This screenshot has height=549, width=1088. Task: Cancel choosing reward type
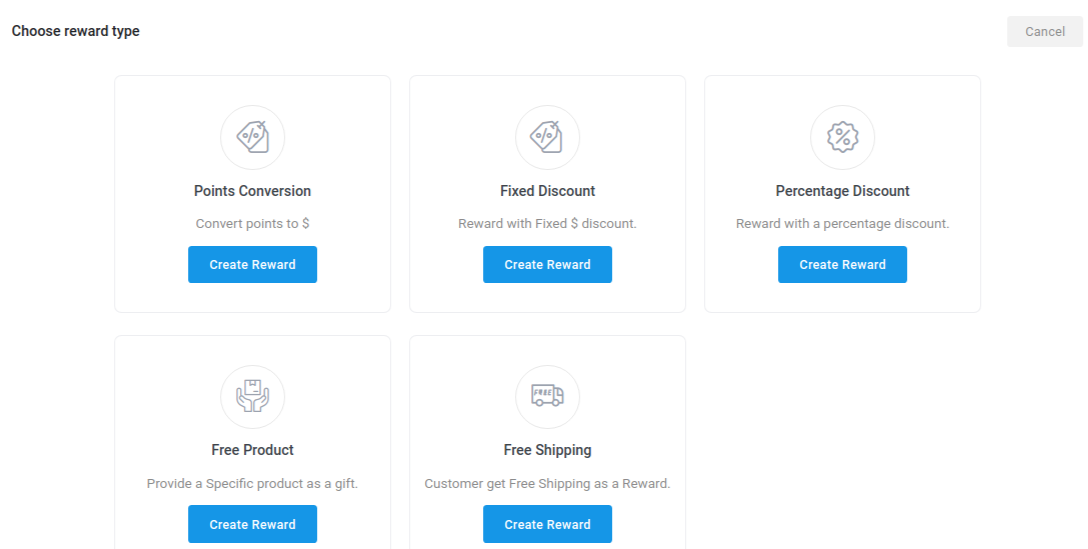point(1045,31)
